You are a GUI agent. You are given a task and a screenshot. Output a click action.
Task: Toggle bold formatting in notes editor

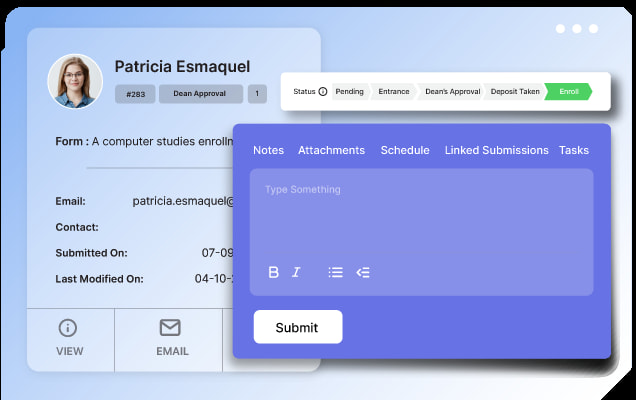[274, 272]
